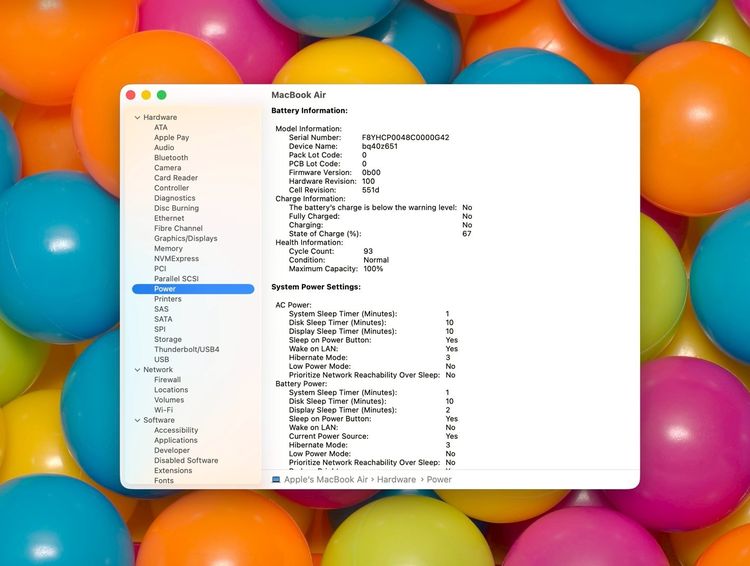Select Disc Burning entry

[176, 208]
